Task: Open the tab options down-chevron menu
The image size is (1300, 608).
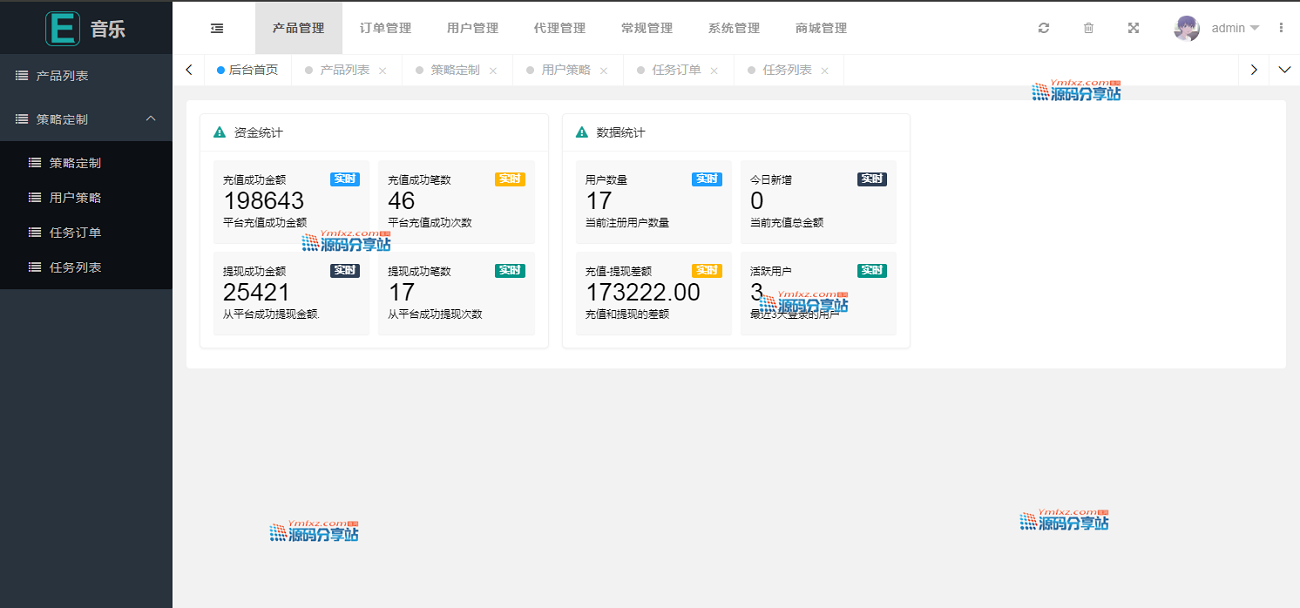Action: point(1285,70)
